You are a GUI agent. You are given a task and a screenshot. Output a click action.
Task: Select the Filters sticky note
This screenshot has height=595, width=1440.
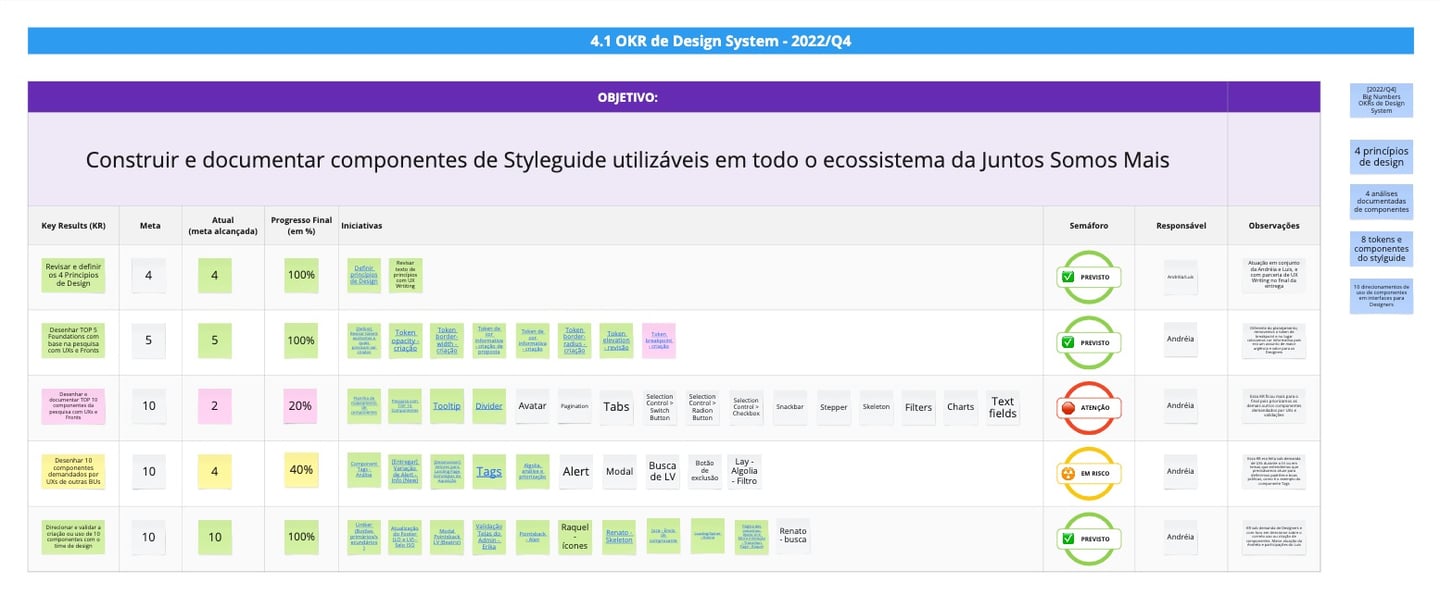click(918, 406)
